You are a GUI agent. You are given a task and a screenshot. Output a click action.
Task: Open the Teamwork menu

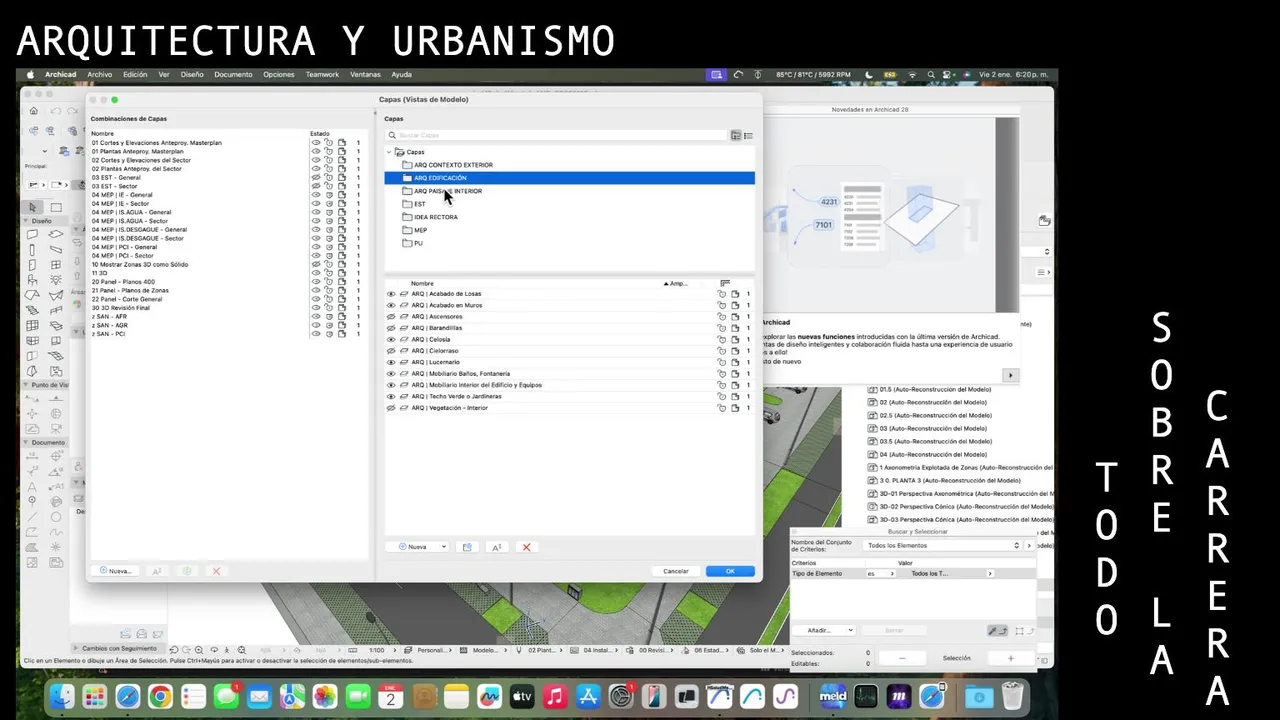point(322,74)
